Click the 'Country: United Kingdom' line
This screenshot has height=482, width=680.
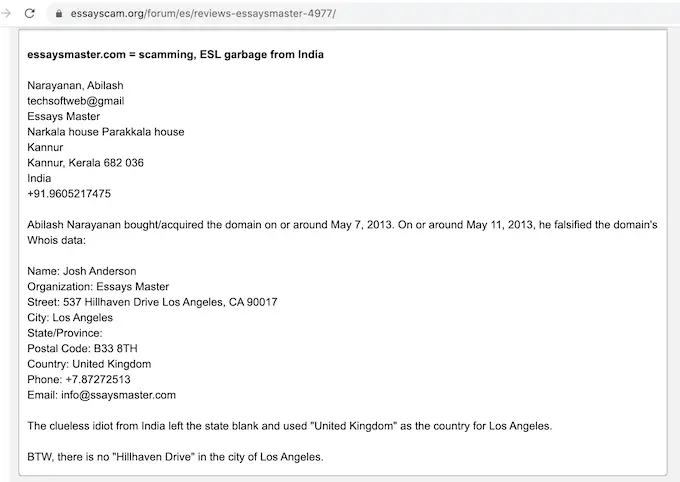pos(89,364)
